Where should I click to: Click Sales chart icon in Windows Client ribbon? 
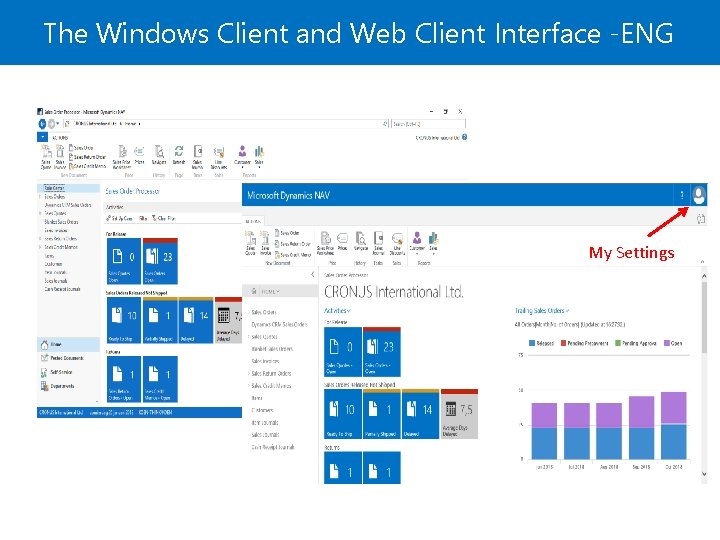(x=259, y=155)
